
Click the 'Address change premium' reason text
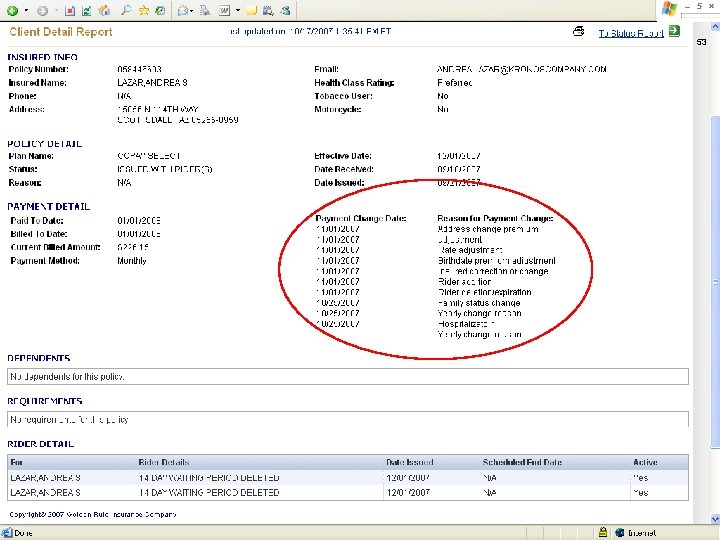click(x=488, y=229)
